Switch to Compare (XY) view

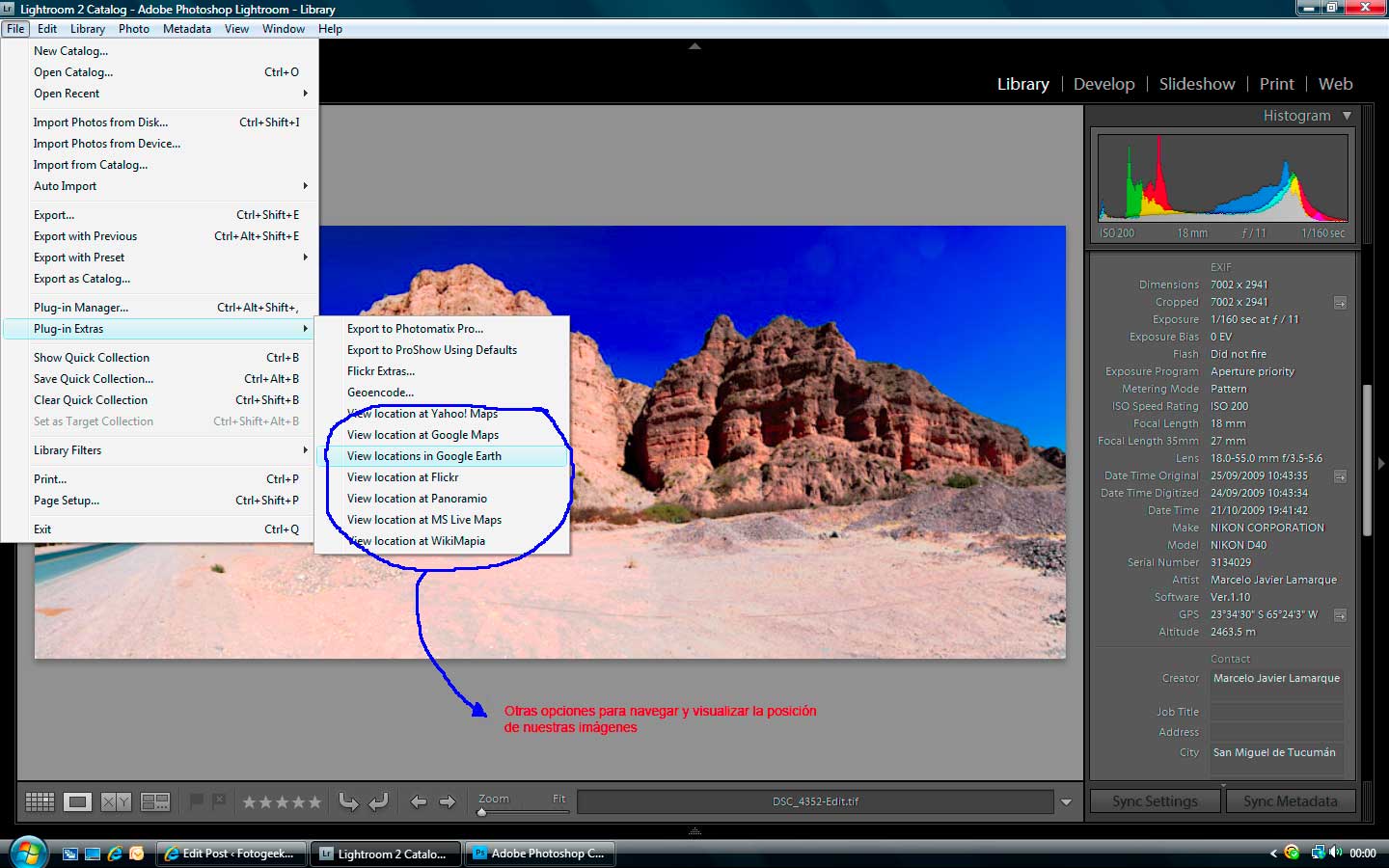coord(116,801)
